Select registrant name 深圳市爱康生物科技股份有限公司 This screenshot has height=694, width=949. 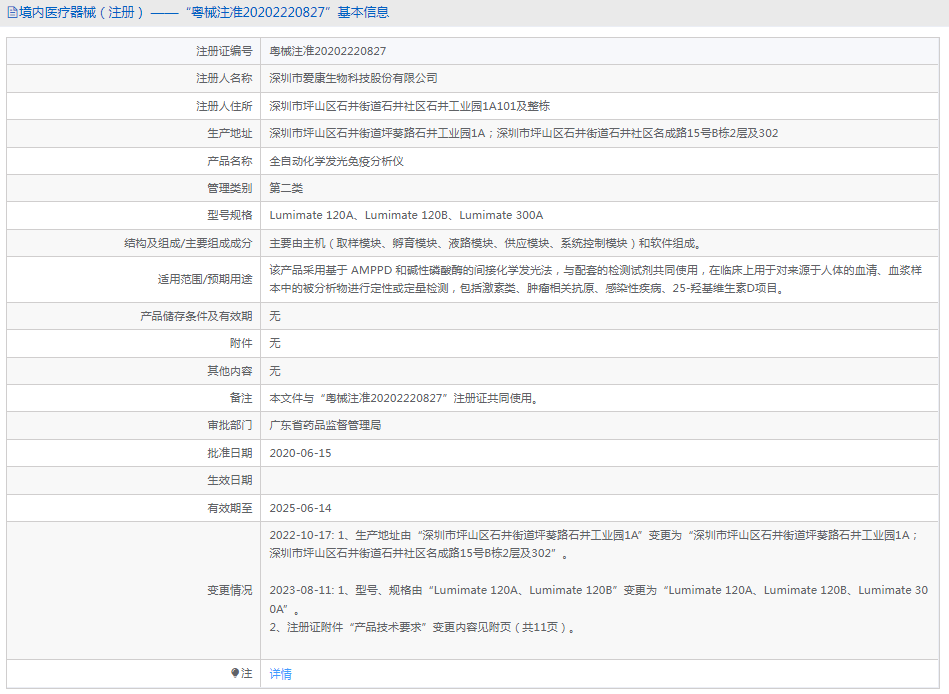click(353, 79)
